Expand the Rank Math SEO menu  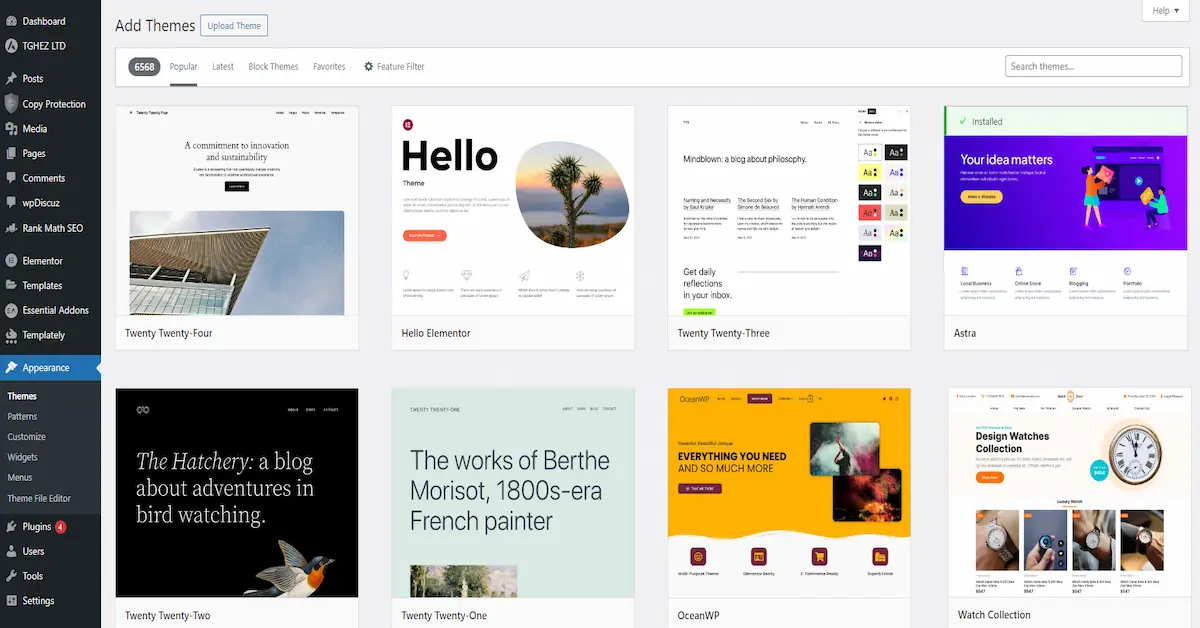coord(52,228)
